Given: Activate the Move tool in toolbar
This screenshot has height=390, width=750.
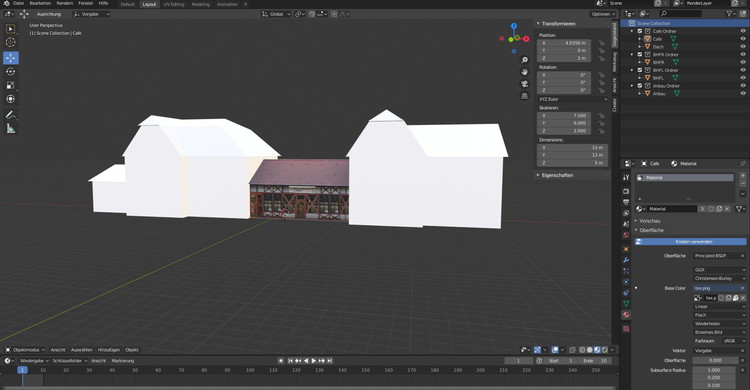Looking at the screenshot, I should pos(11,58).
